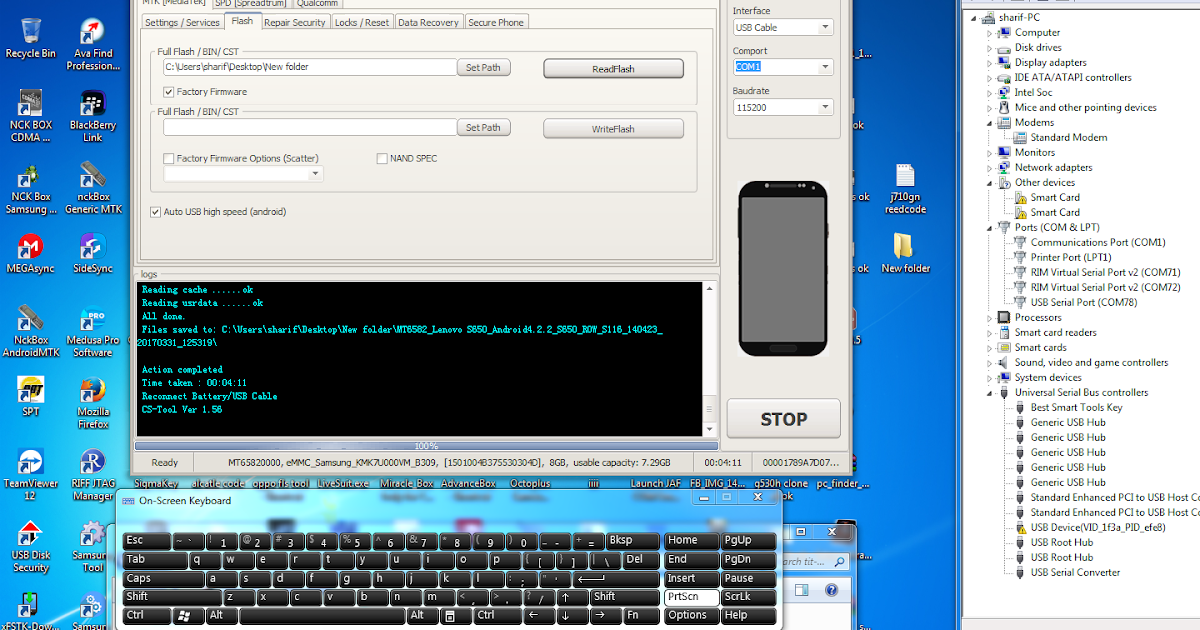Click the ReadFlash button
Viewport: 1200px width, 630px height.
click(x=613, y=69)
